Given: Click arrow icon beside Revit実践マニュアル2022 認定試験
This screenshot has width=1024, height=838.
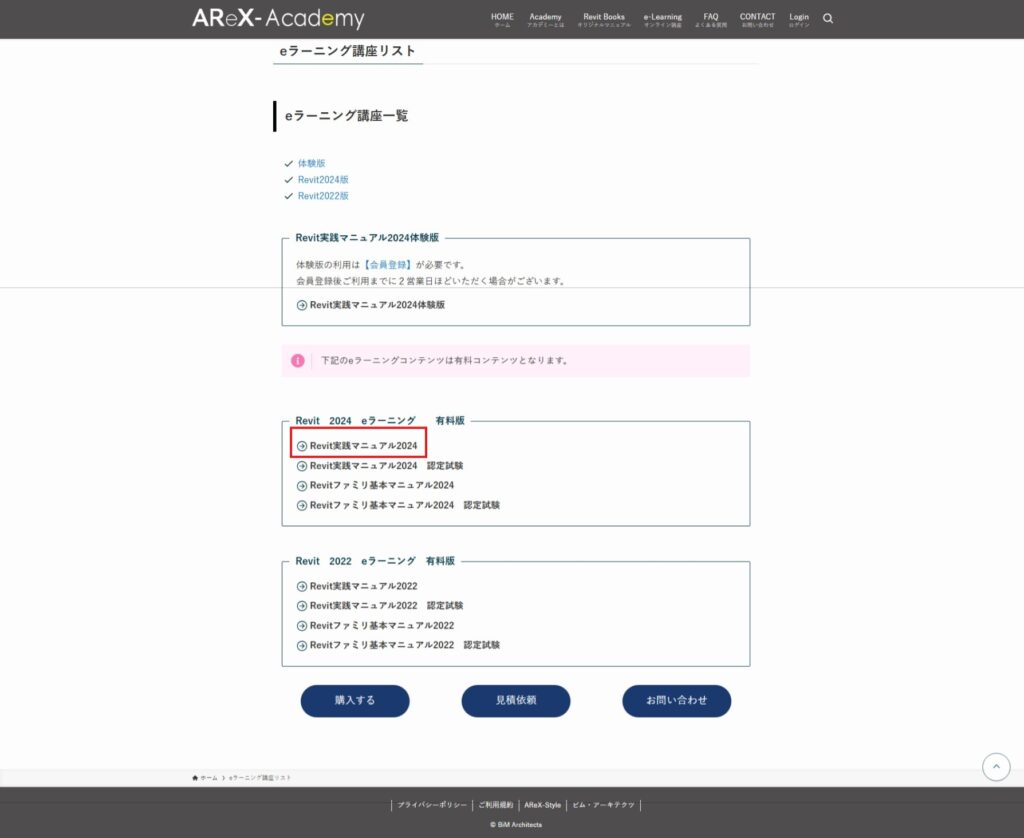Looking at the screenshot, I should 302,606.
